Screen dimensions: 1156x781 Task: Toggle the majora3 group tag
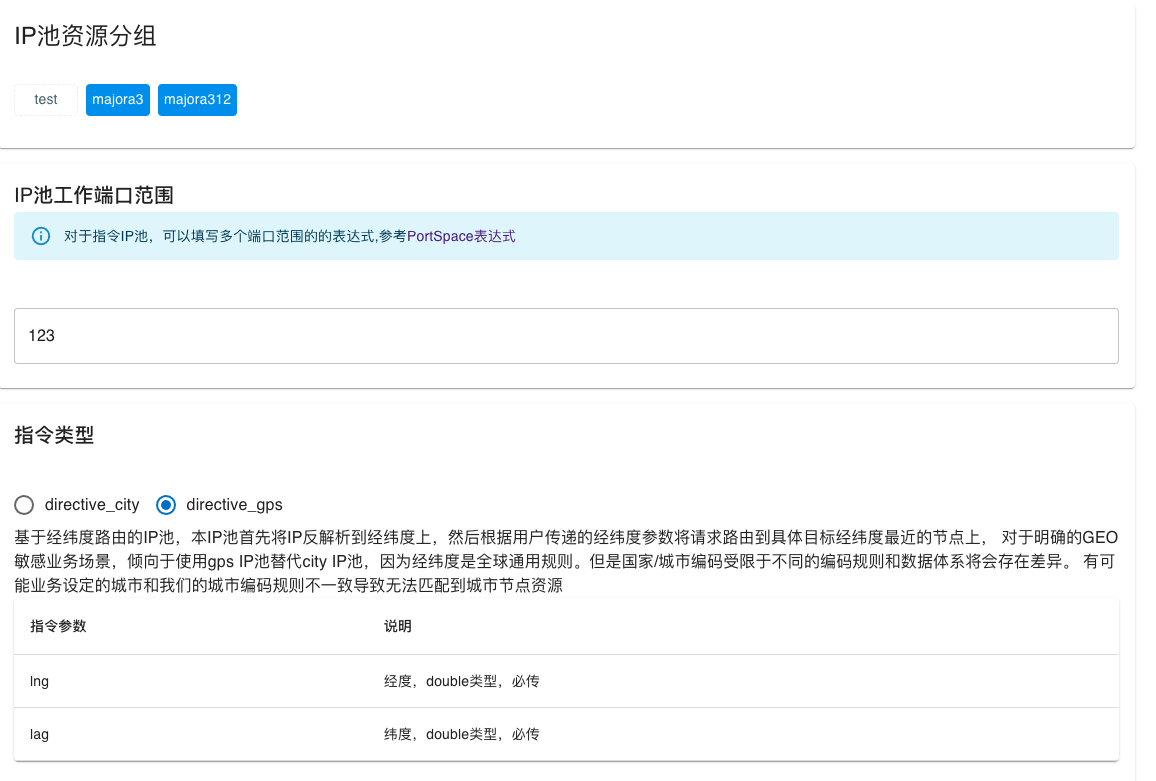[118, 100]
